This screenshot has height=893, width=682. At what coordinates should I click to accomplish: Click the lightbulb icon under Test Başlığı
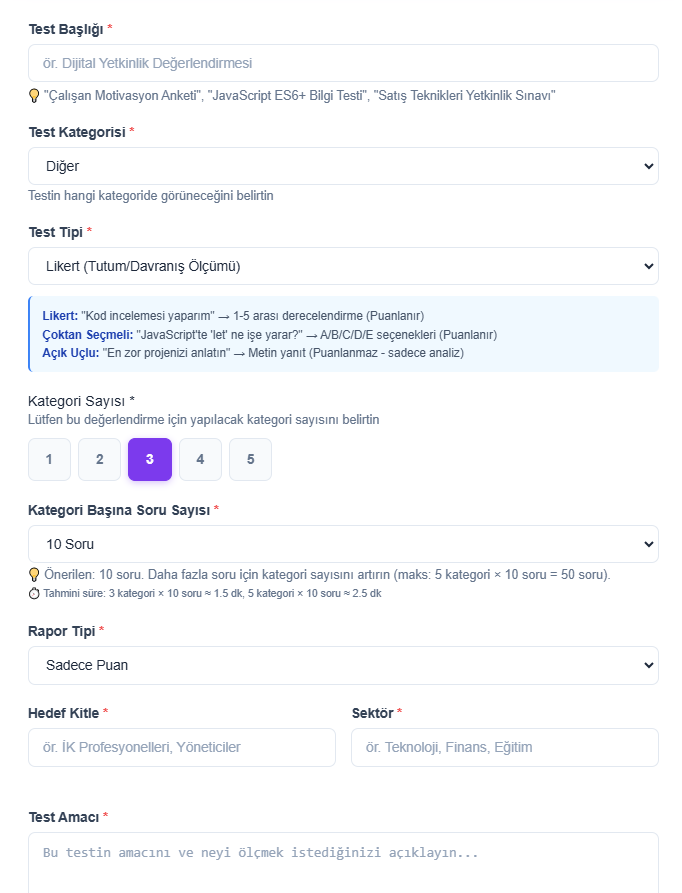(34, 96)
